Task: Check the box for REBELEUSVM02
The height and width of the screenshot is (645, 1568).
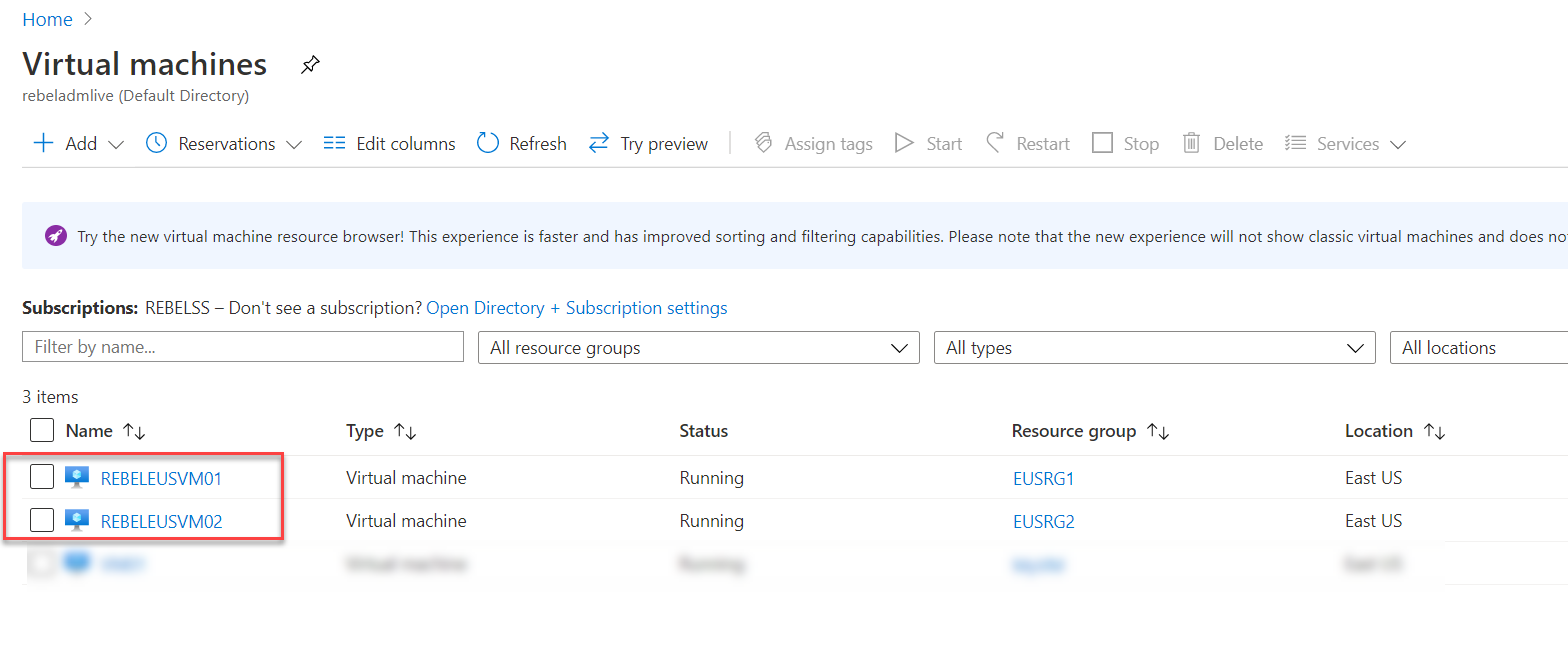Action: (42, 521)
